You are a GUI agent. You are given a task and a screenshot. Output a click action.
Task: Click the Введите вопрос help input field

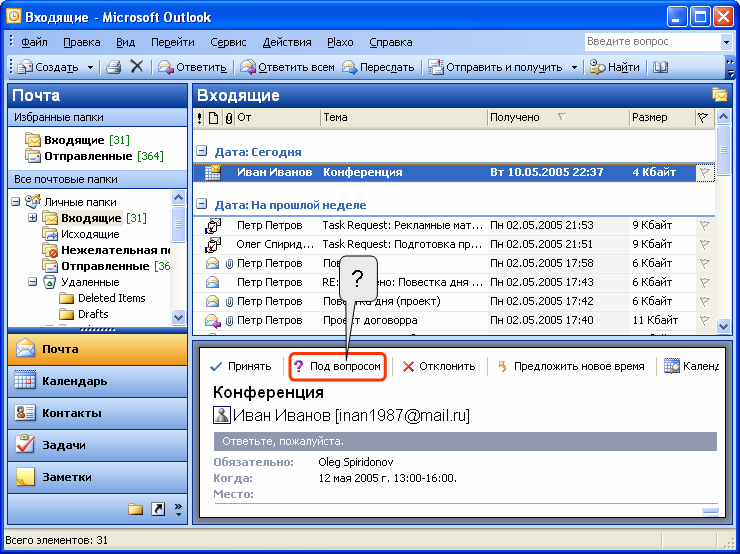pyautogui.click(x=652, y=42)
